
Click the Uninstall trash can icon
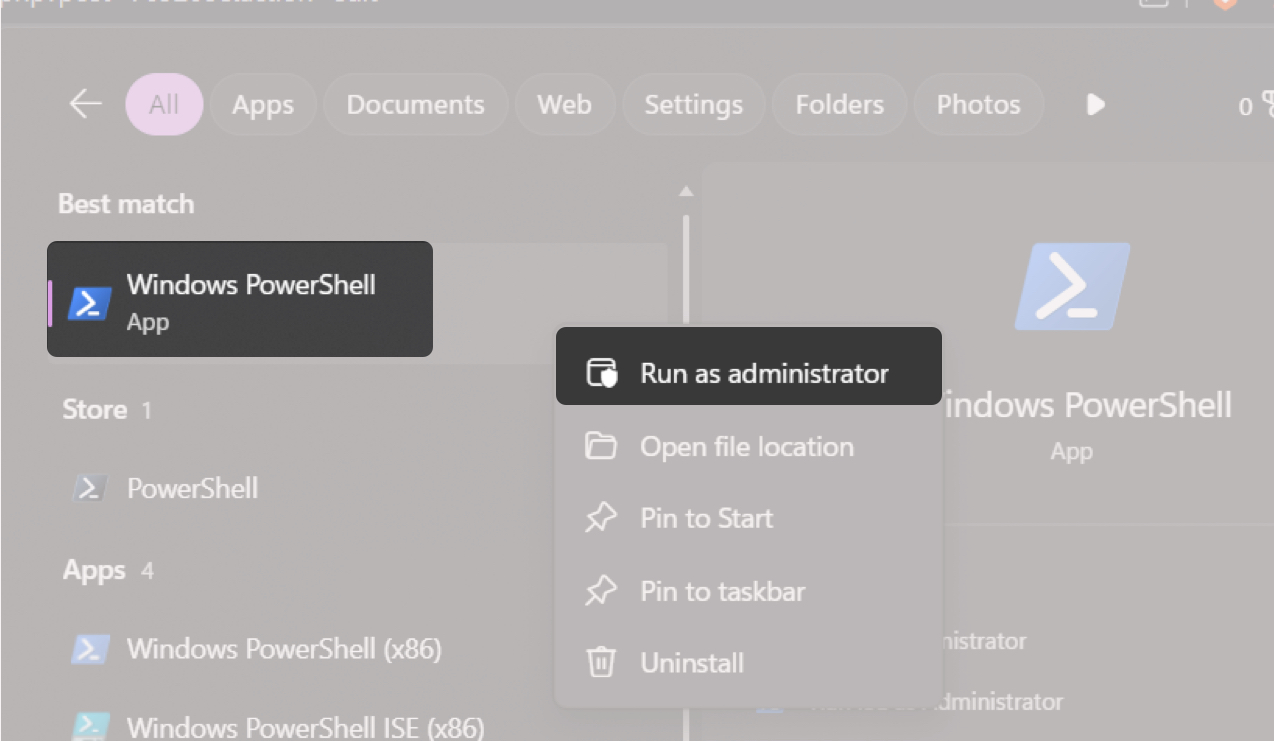point(601,662)
